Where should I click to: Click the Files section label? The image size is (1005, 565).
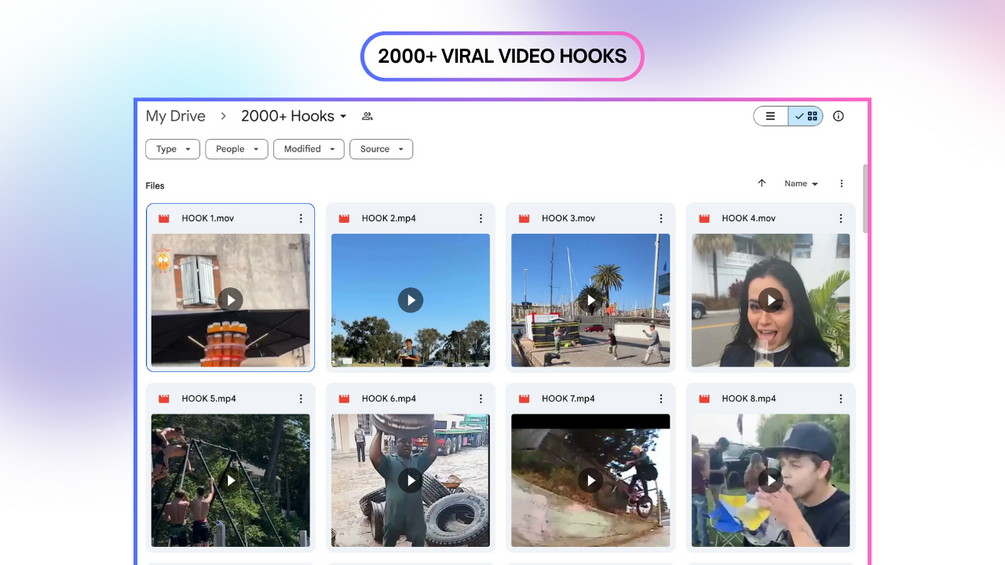click(x=154, y=186)
